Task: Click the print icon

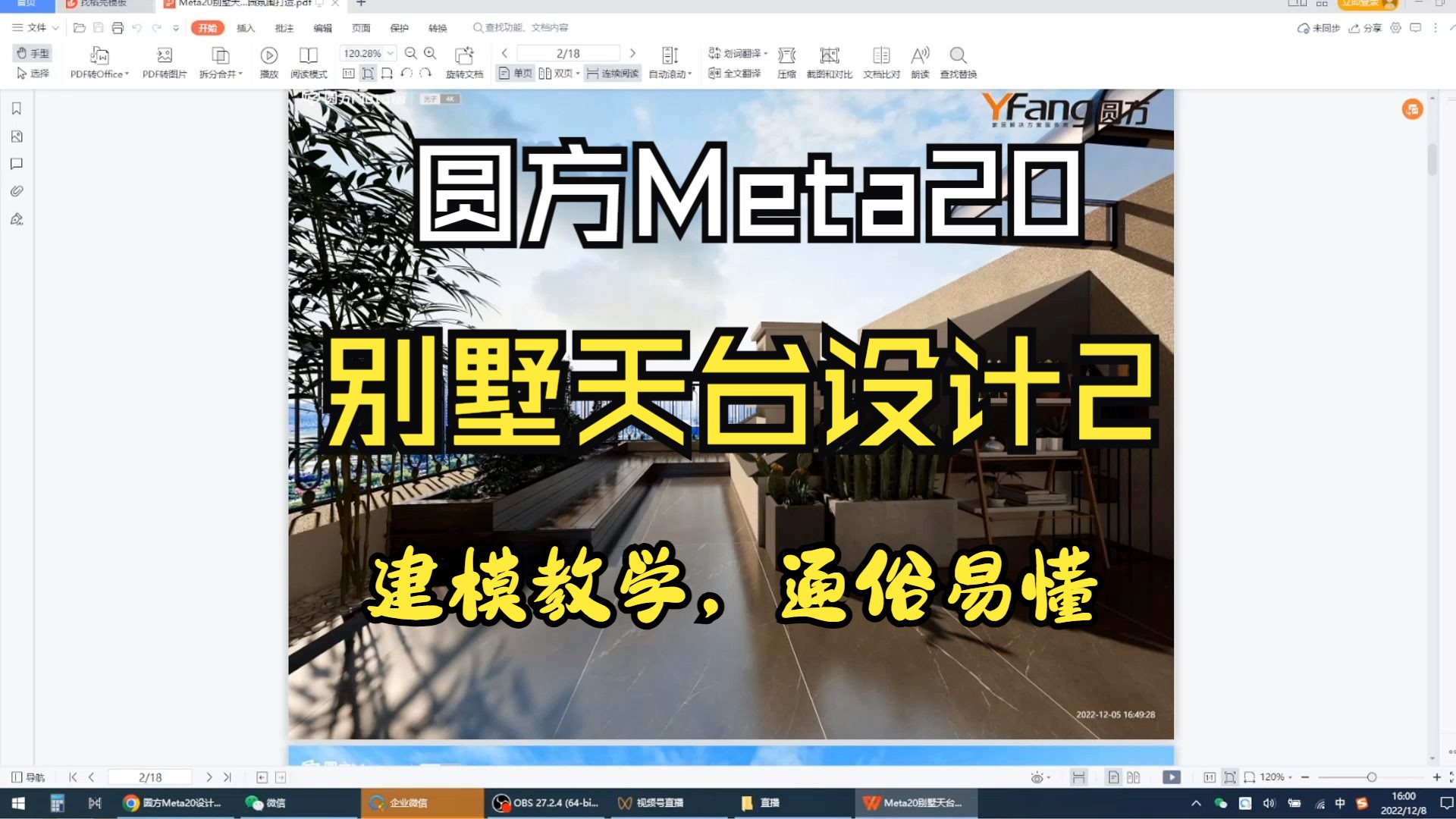Action: (x=118, y=27)
